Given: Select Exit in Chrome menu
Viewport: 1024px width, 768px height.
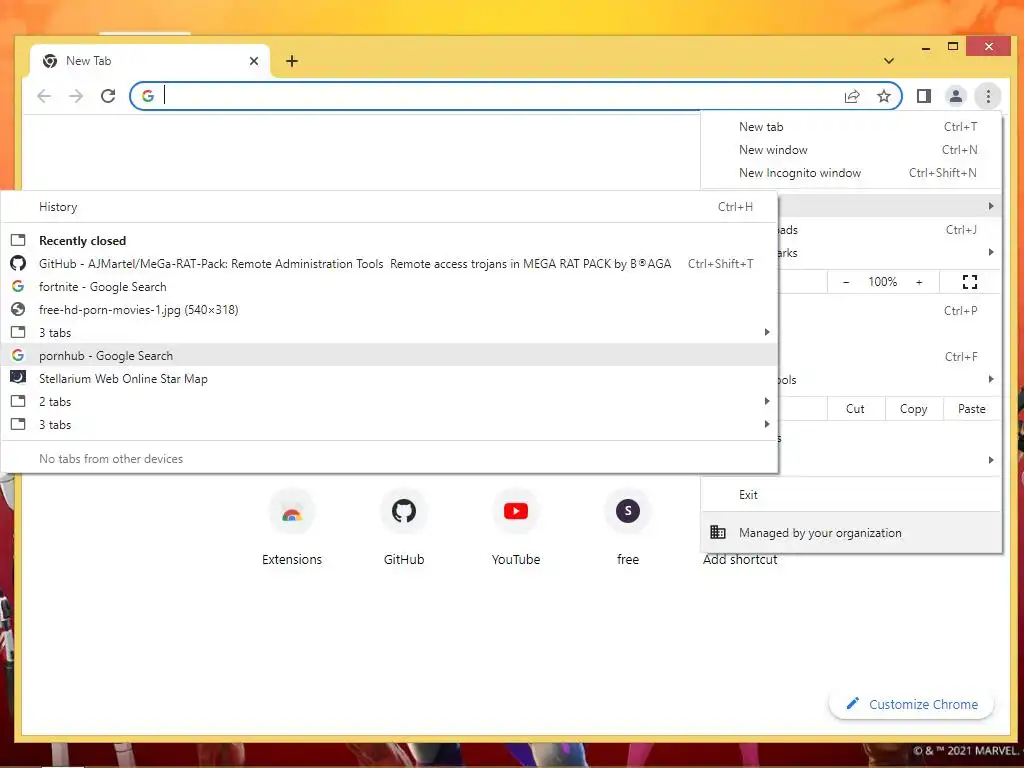Looking at the screenshot, I should (x=851, y=494).
